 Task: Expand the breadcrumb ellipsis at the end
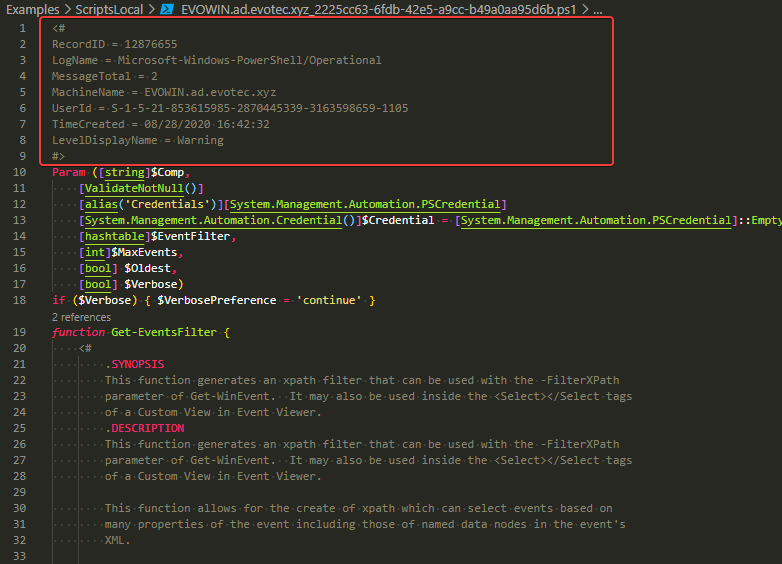(598, 9)
